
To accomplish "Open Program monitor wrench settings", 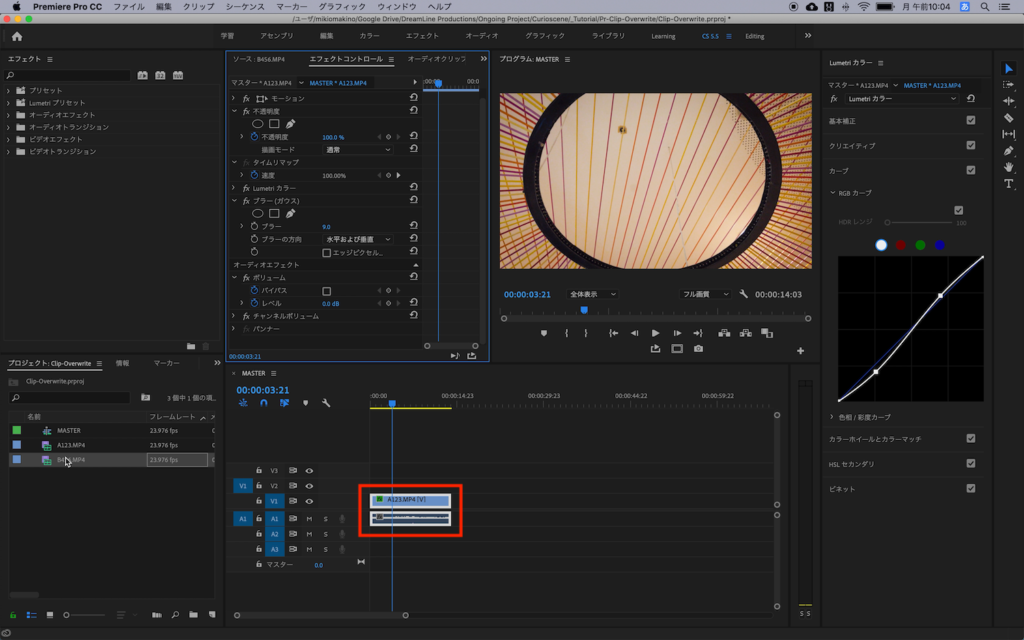I will coord(743,295).
